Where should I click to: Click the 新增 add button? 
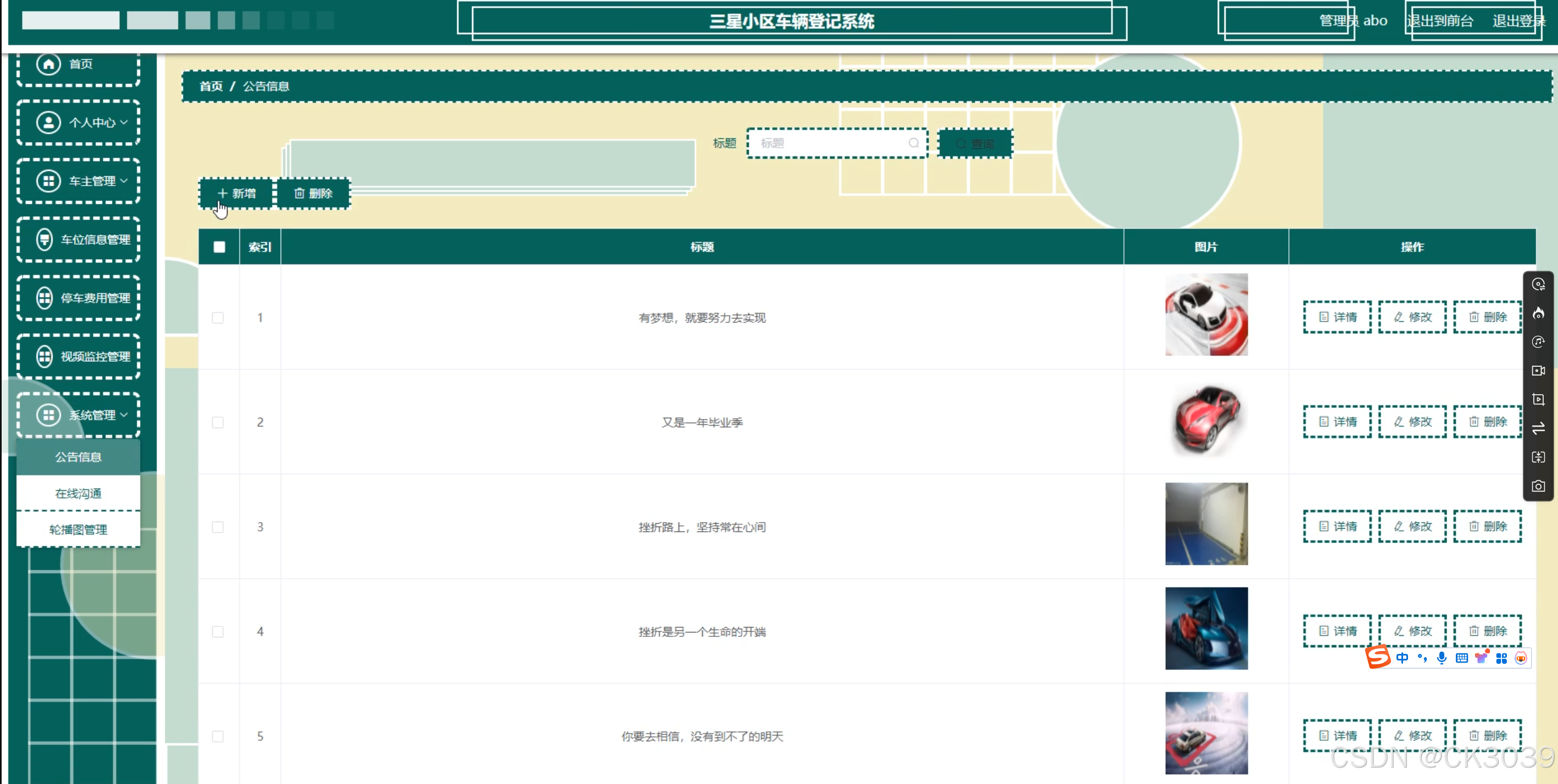[236, 193]
